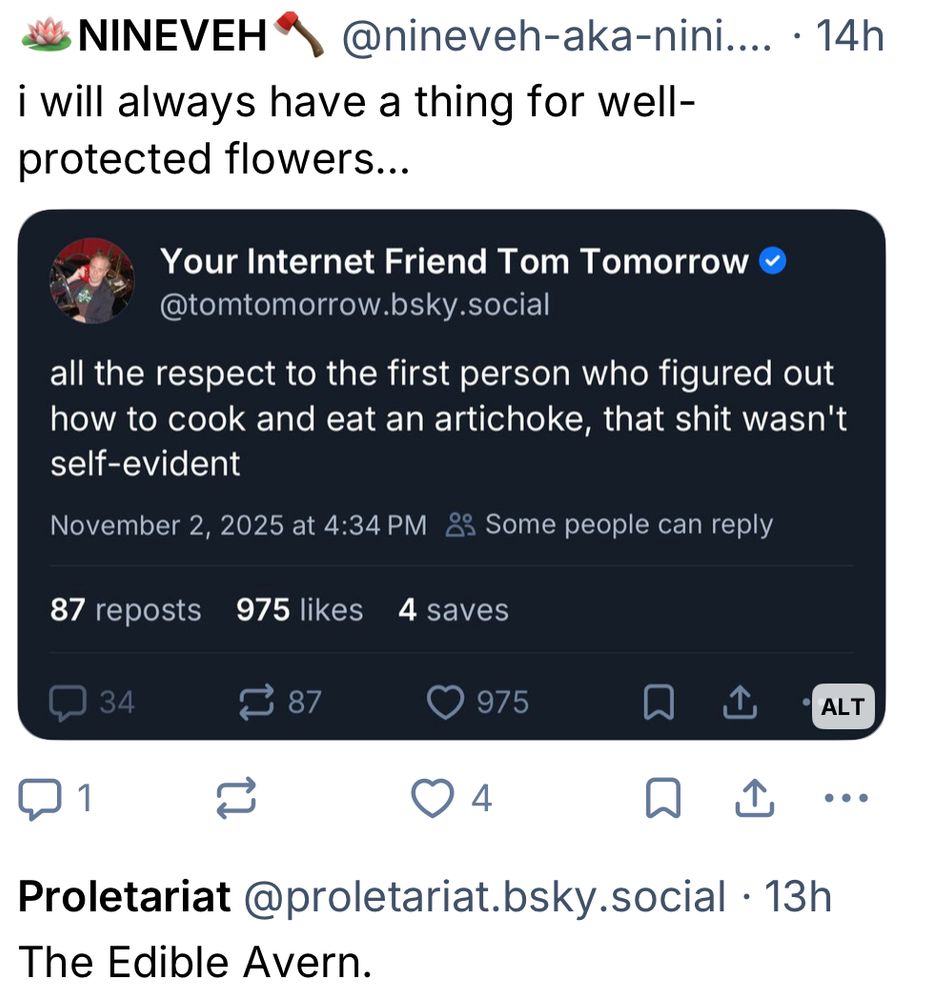This screenshot has width=932, height=1000.
Task: Like NINEVEH's post with heart icon
Action: pyautogui.click(x=431, y=798)
